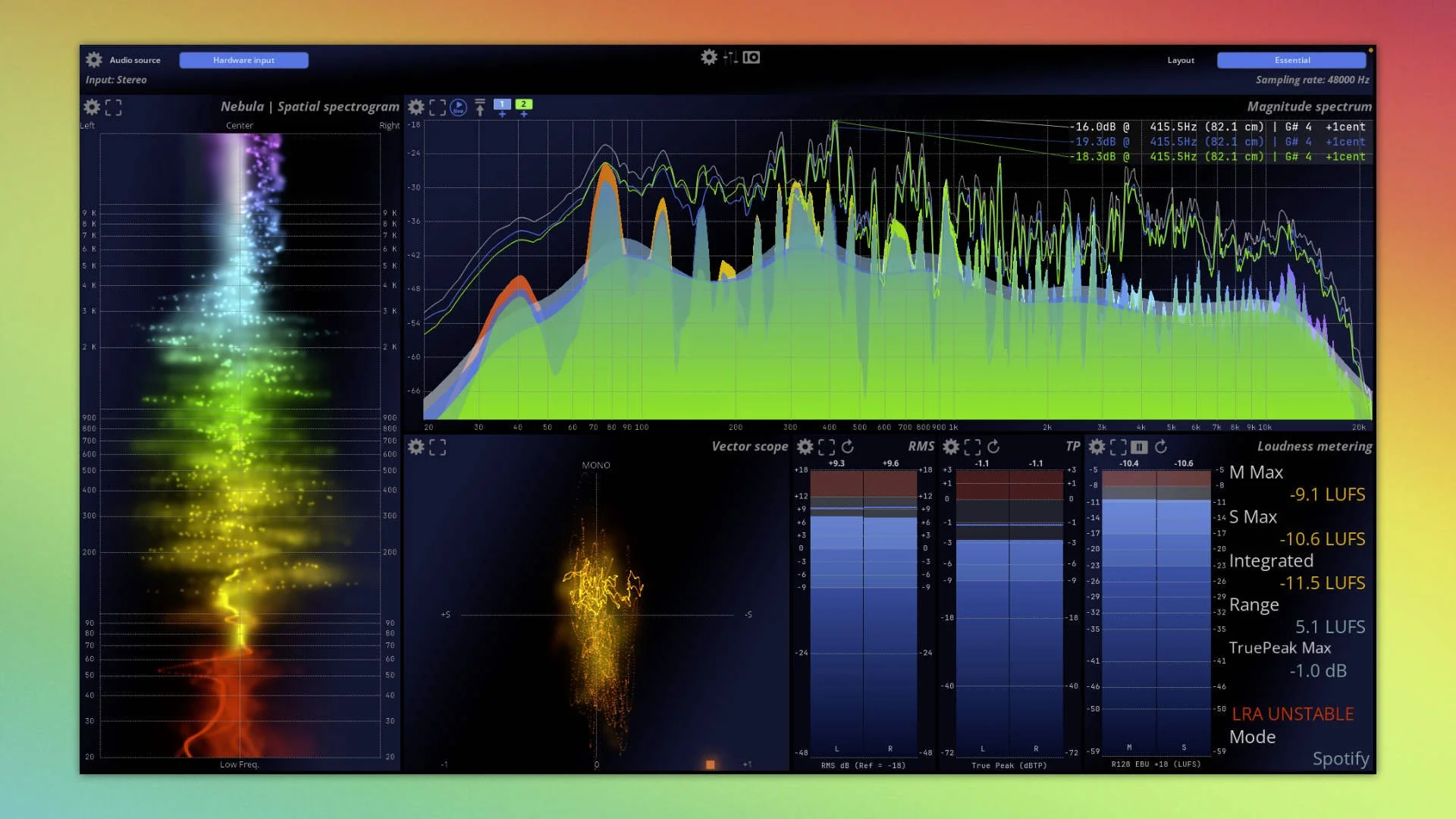This screenshot has height=819, width=1456.
Task: Click the orange marker on the vector scope axis
Action: tap(710, 764)
